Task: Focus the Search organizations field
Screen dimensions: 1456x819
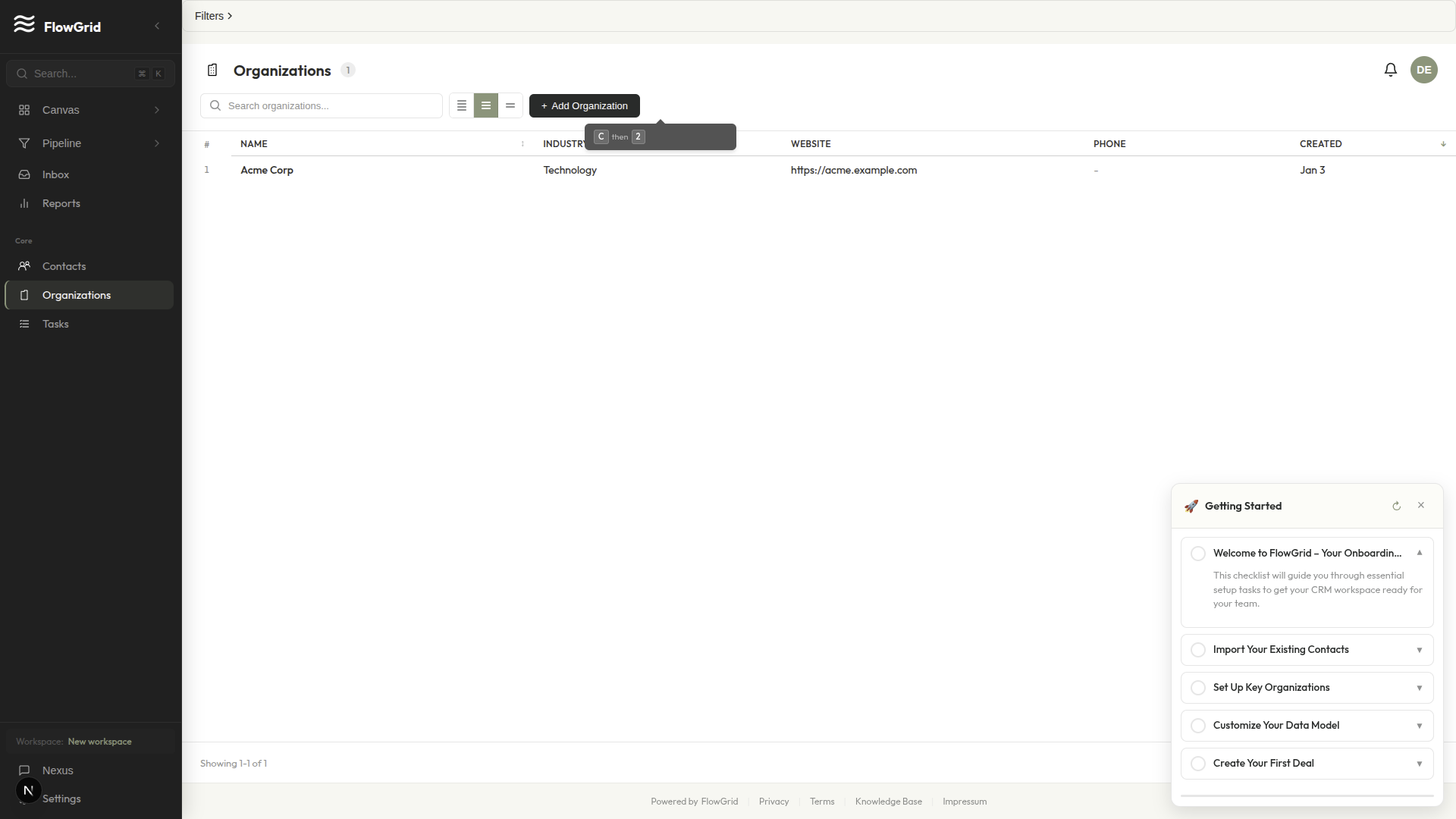Action: 330,105
